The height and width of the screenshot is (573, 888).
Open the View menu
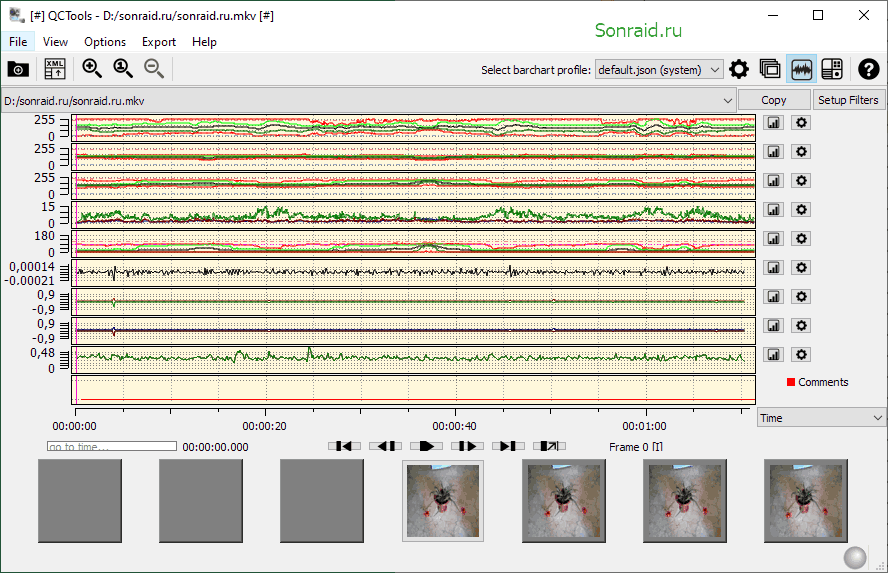(x=55, y=42)
